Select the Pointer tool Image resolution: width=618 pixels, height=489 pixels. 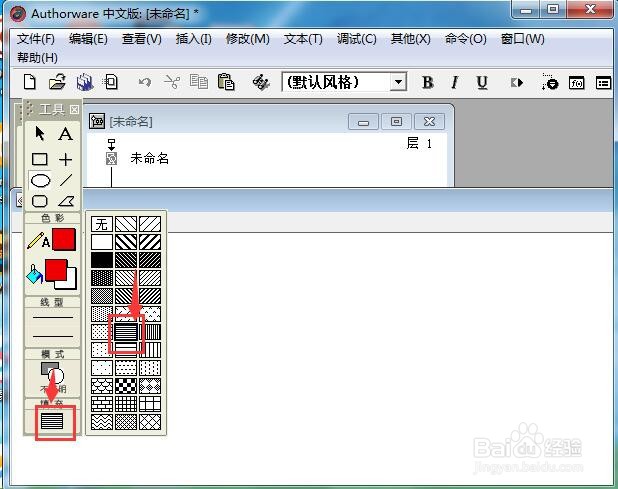coord(39,134)
